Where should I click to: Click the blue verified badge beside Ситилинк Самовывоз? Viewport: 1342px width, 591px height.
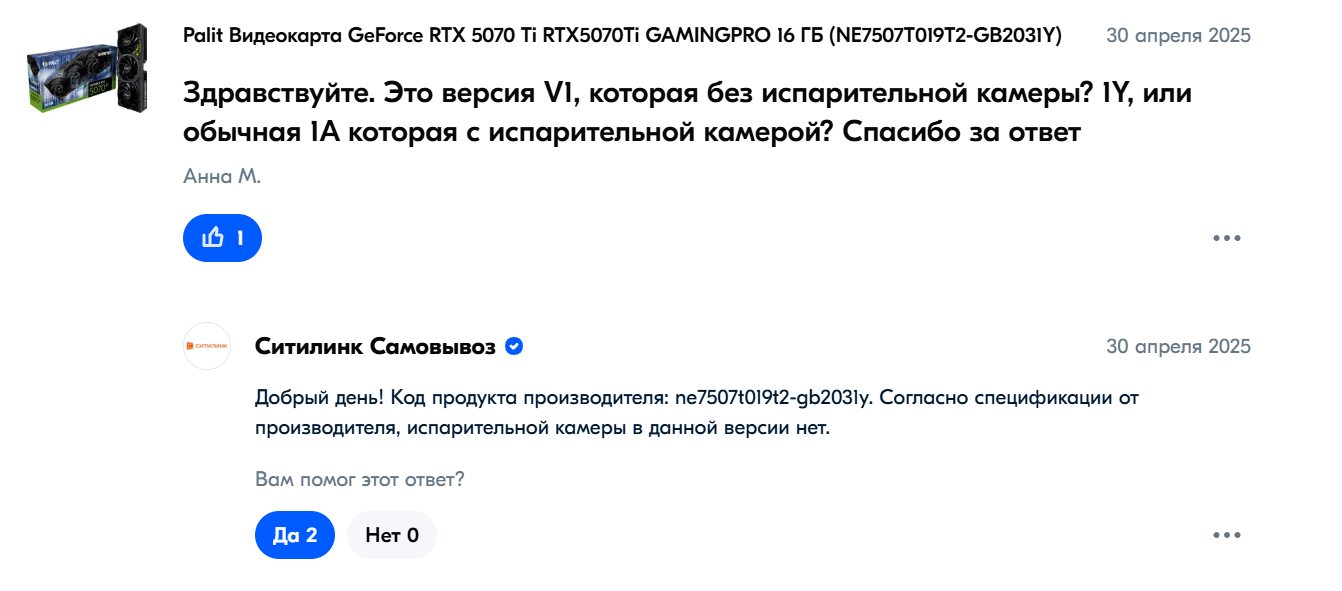click(514, 347)
